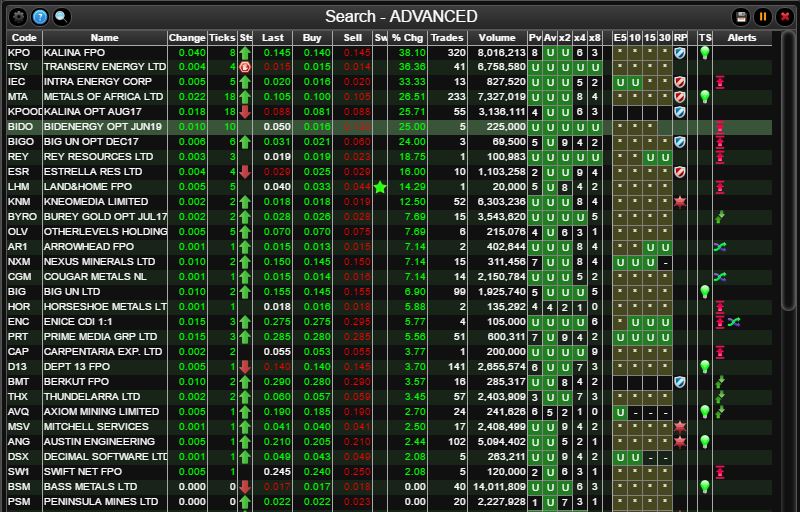This screenshot has height=512, width=800.
Task: Click the green up arrow in KNM row
Action: point(245,202)
